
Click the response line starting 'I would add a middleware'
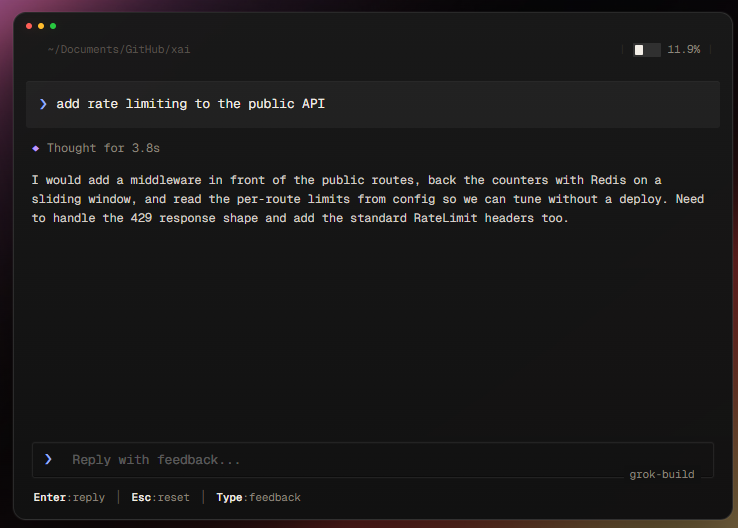(x=346, y=180)
